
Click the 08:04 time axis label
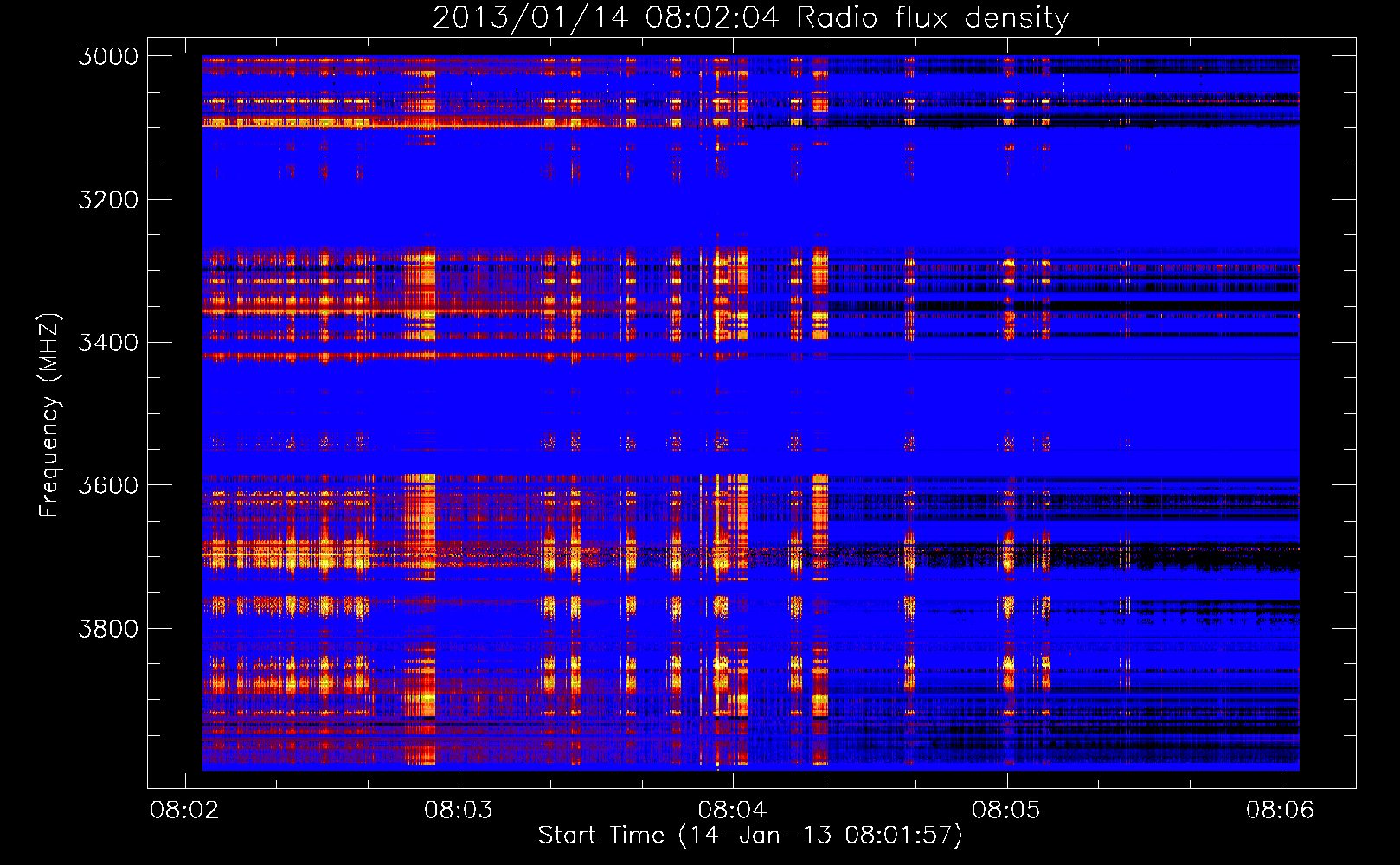[733, 811]
